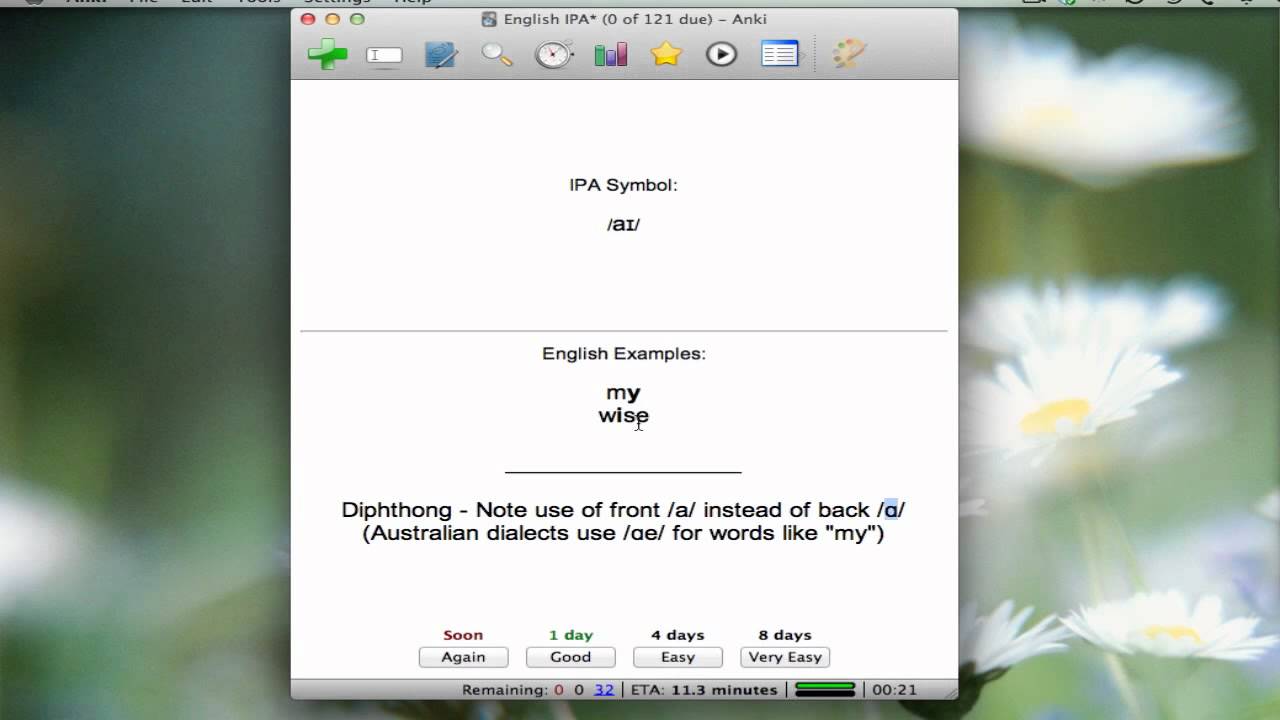Image resolution: width=1280 pixels, height=720 pixels.
Task: Mark card with the yellow star icon
Action: point(666,54)
